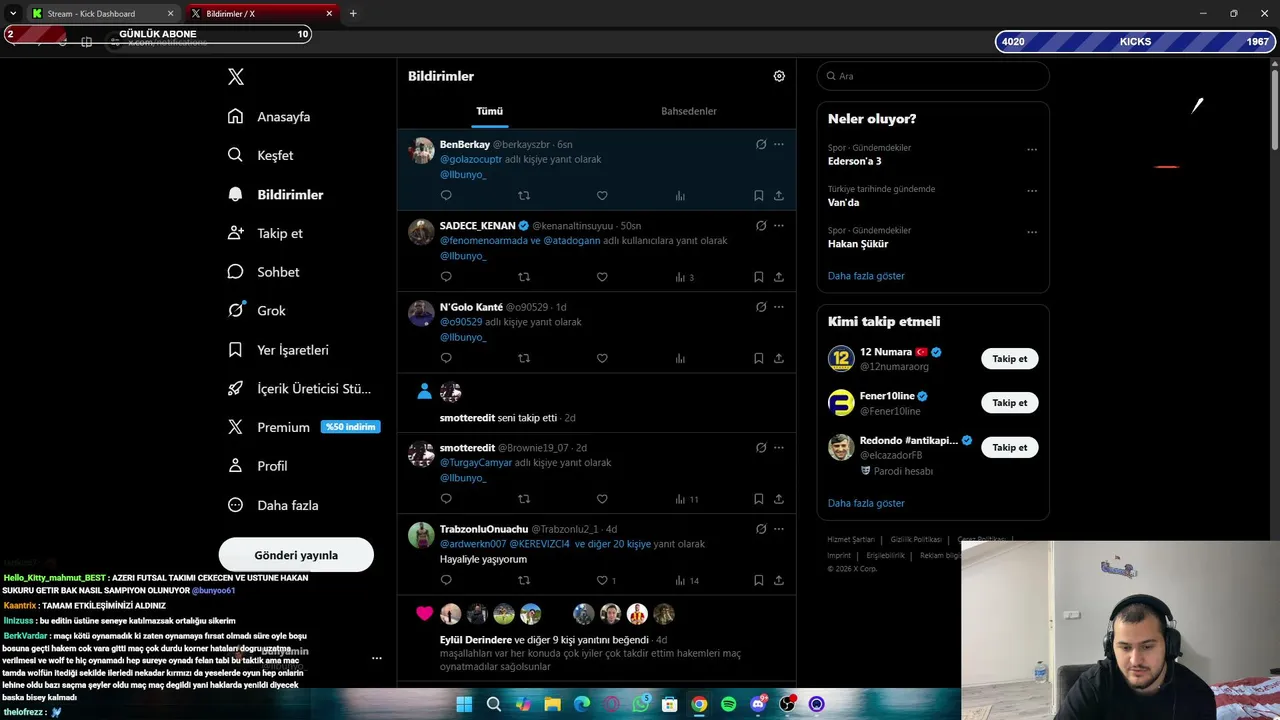Open Takip et sidebar item
The image size is (1280, 720).
click(265, 233)
